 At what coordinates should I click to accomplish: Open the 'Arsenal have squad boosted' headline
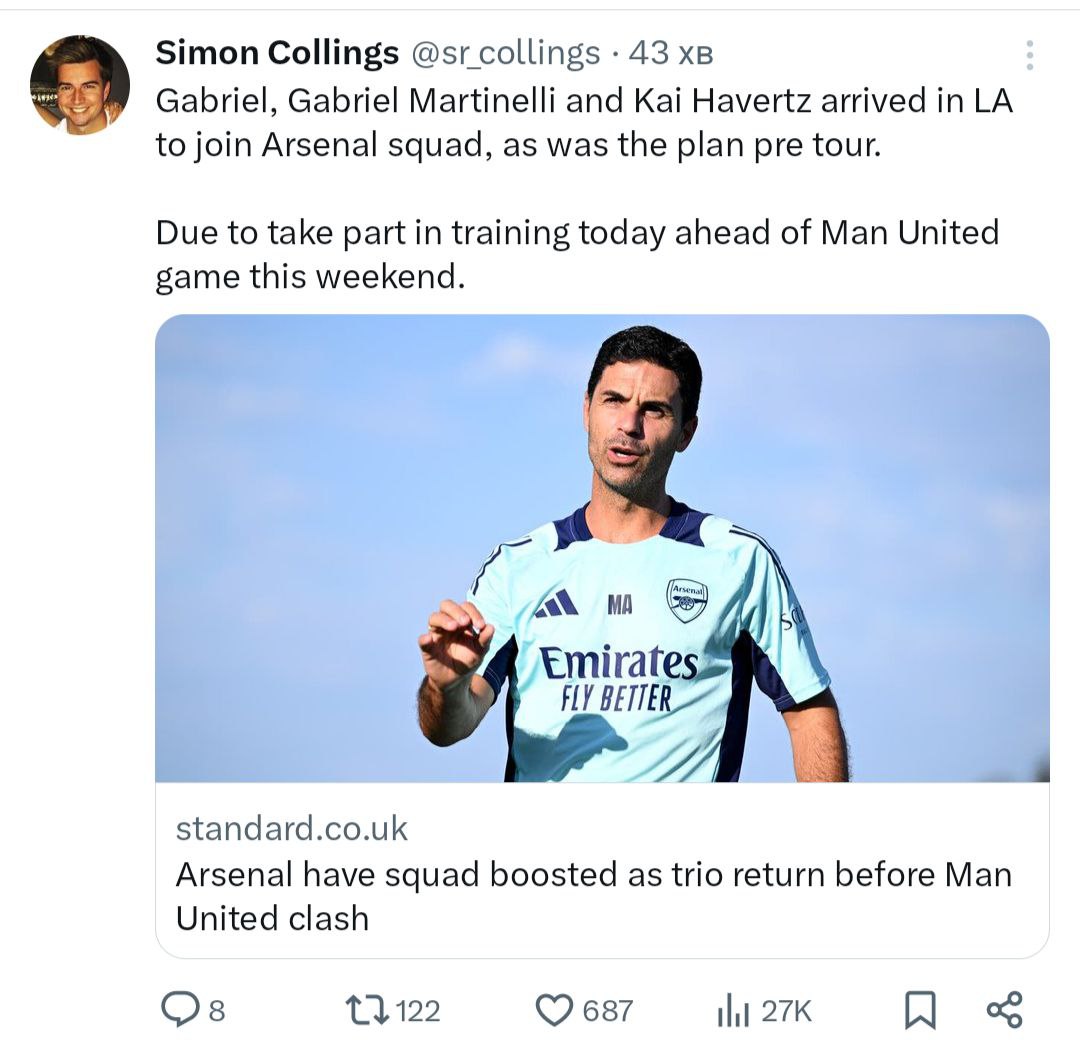(x=593, y=895)
